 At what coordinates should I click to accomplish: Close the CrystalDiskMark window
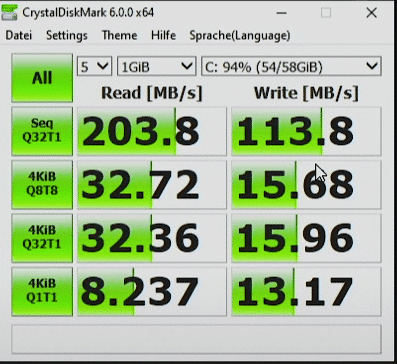coord(371,13)
